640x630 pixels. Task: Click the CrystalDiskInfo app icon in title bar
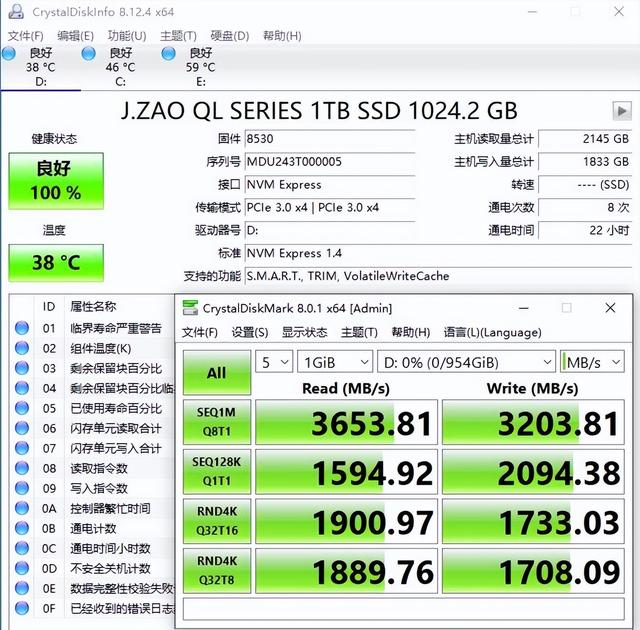coord(14,12)
